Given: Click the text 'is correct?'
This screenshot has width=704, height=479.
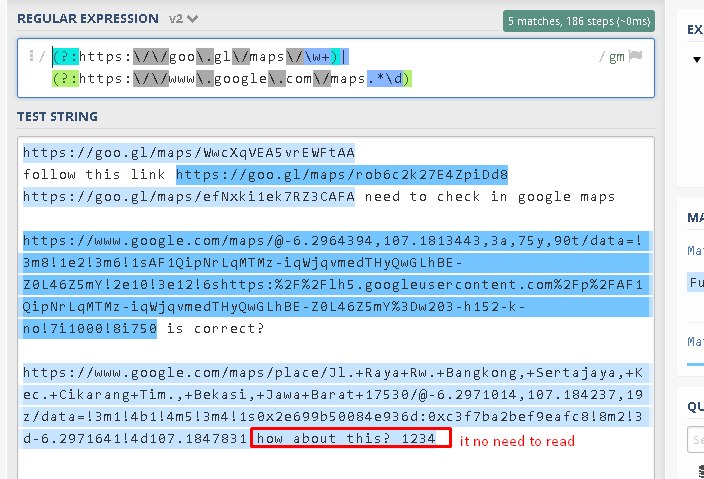Looking at the screenshot, I should pyautogui.click(x=216, y=329).
